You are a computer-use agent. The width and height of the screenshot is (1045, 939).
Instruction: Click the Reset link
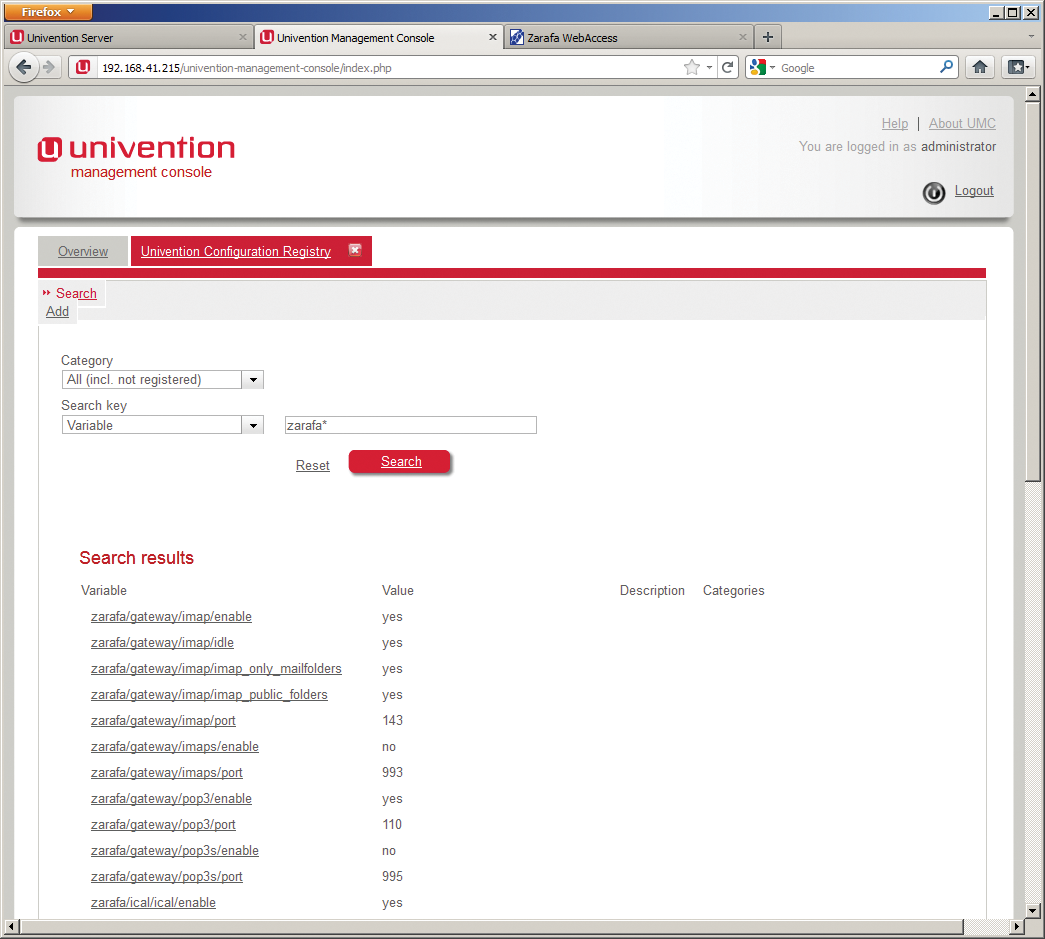coord(312,465)
